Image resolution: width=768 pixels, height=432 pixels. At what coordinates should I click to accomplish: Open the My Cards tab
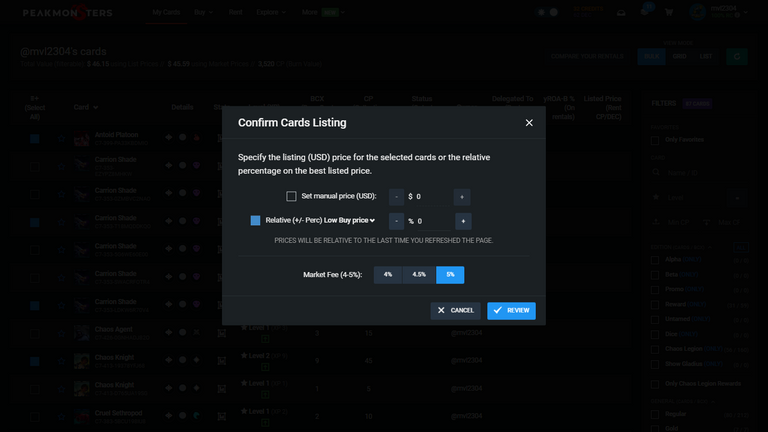[166, 12]
